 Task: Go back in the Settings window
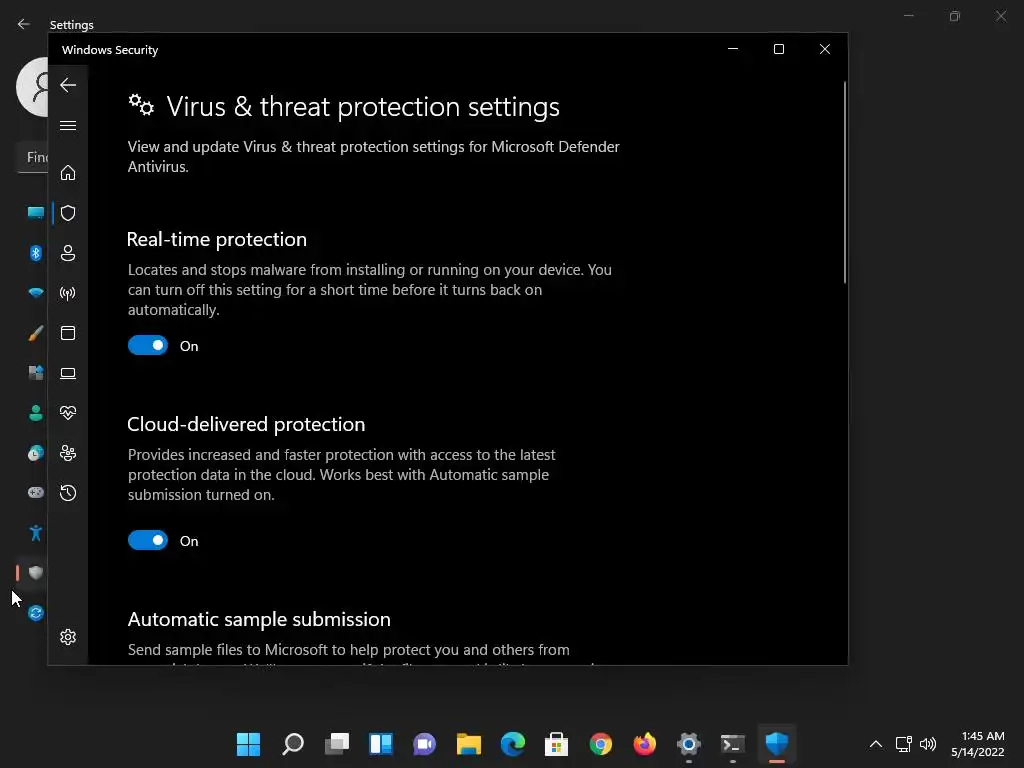pyautogui.click(x=24, y=24)
